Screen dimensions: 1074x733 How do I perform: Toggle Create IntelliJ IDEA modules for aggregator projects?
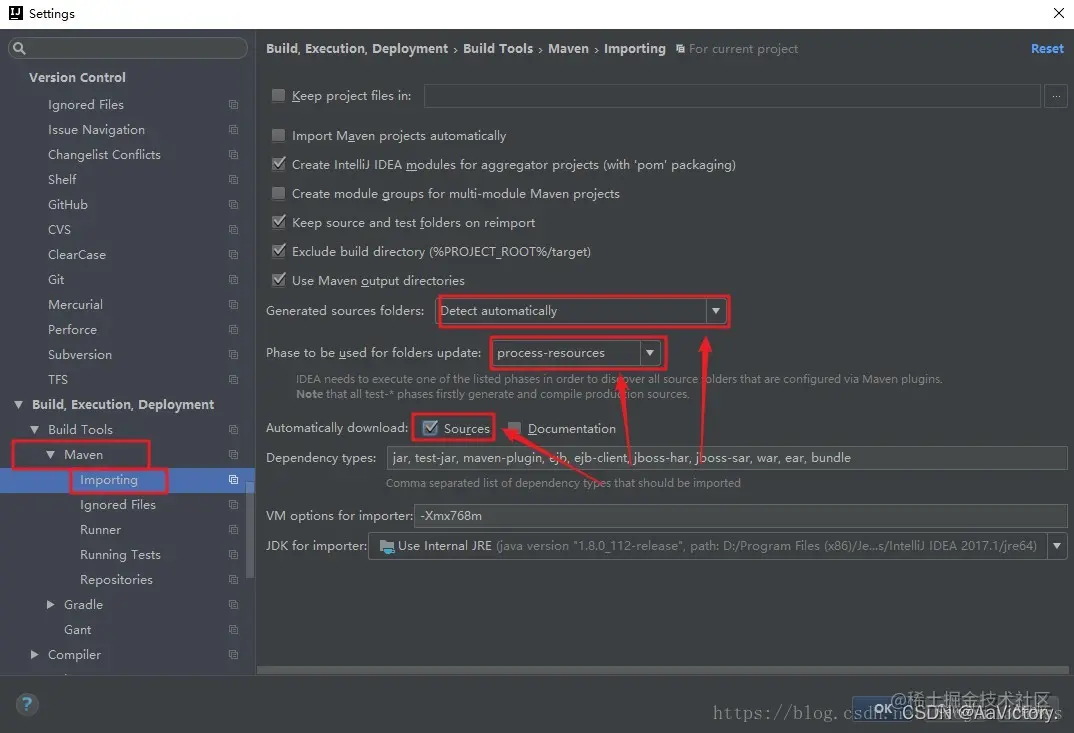pos(278,164)
